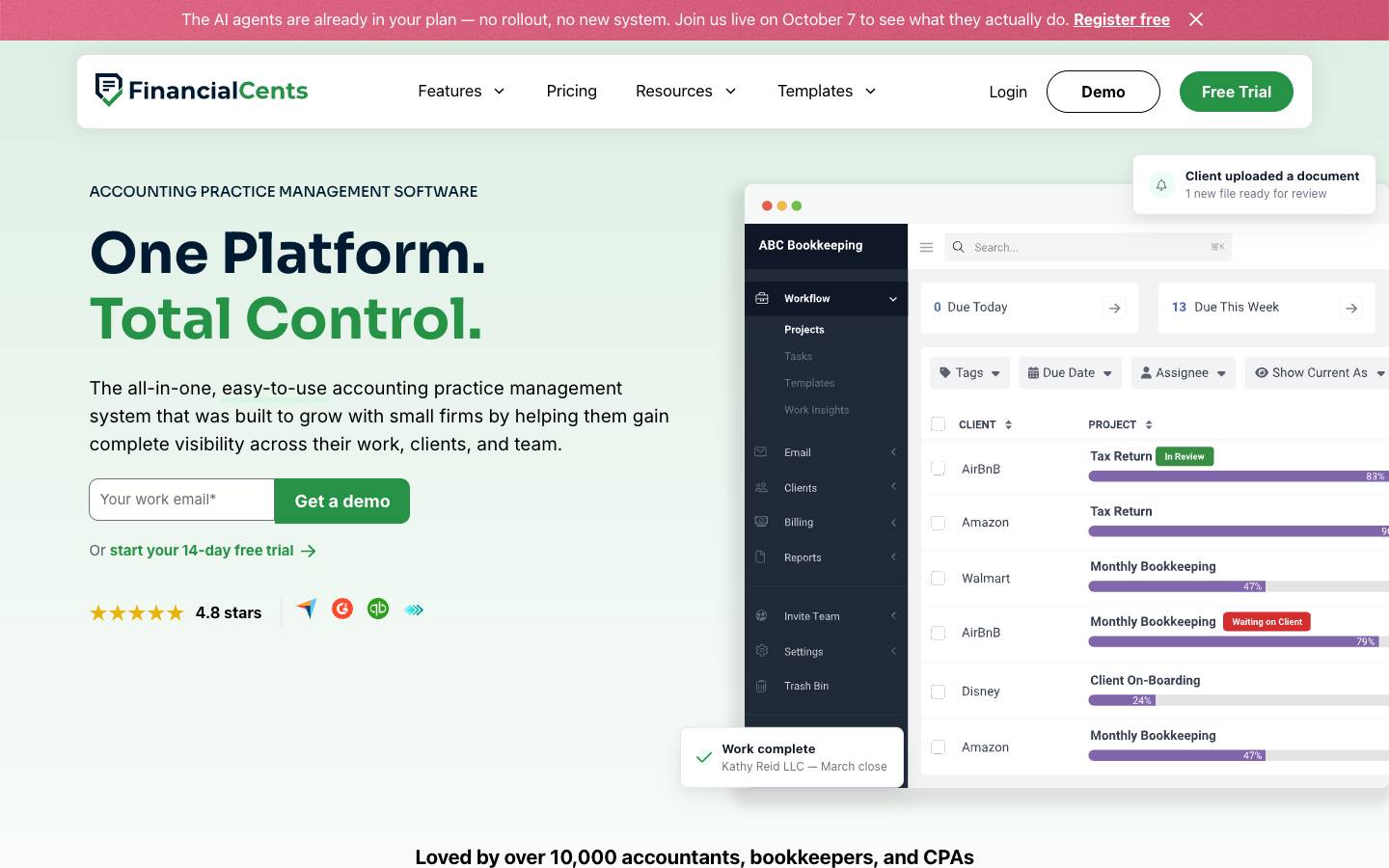The width and height of the screenshot is (1389, 868).
Task: Click the Due Today arrow icon
Action: pos(1114,308)
